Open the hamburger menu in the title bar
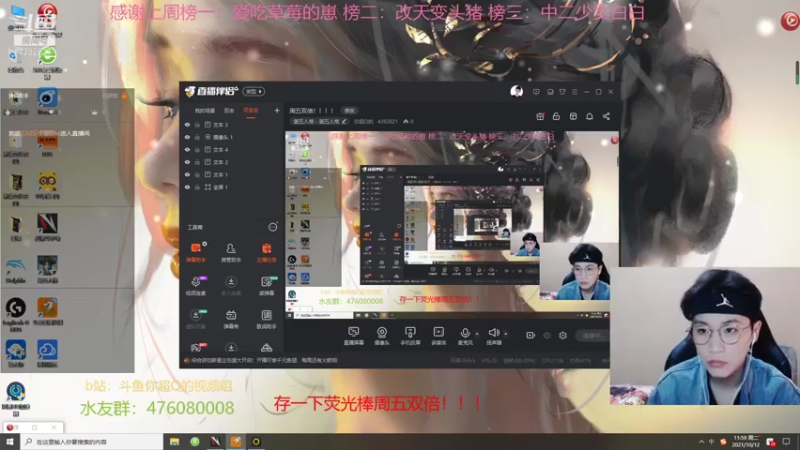 [x=574, y=92]
